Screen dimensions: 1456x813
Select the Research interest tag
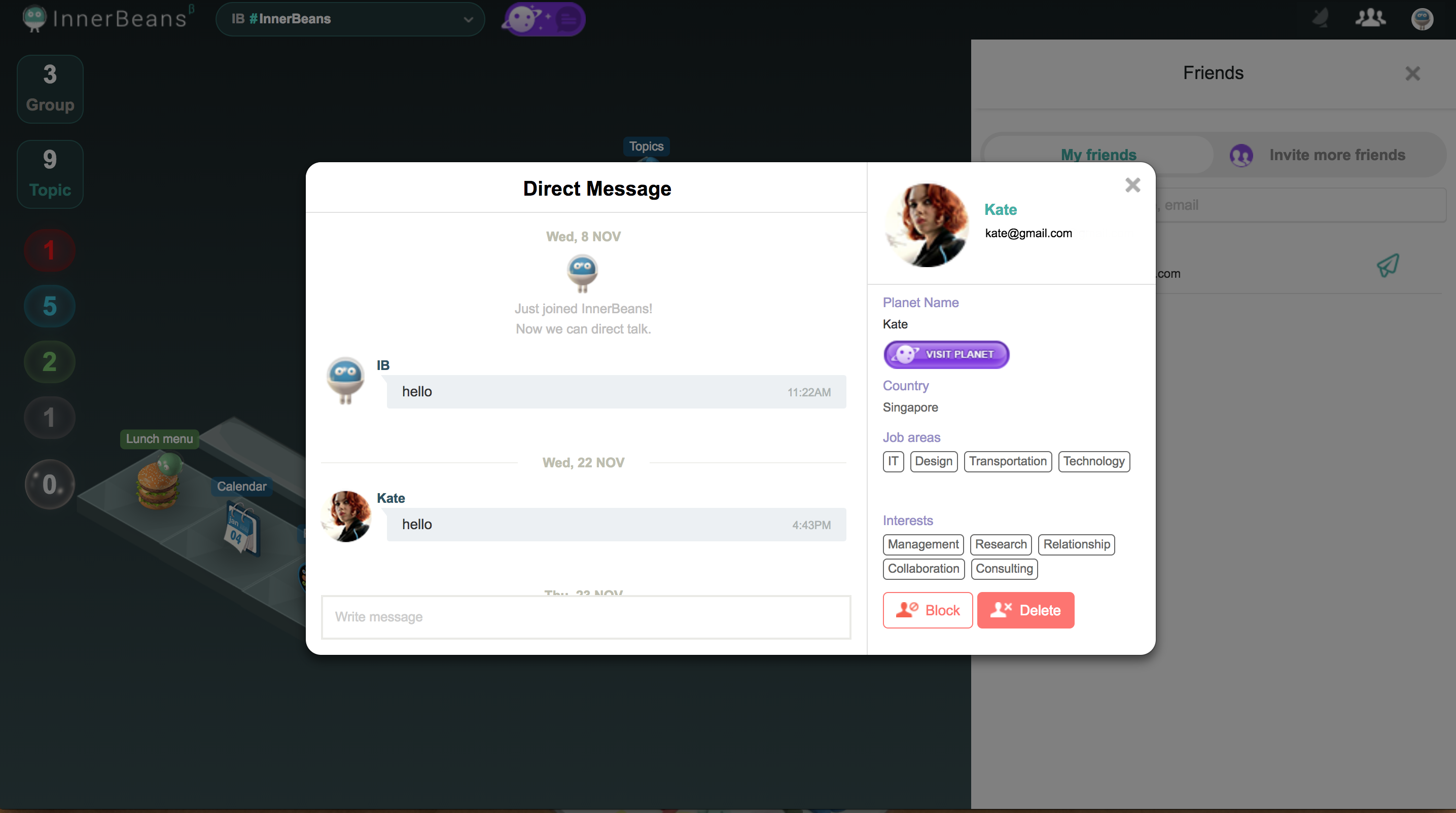click(1001, 544)
